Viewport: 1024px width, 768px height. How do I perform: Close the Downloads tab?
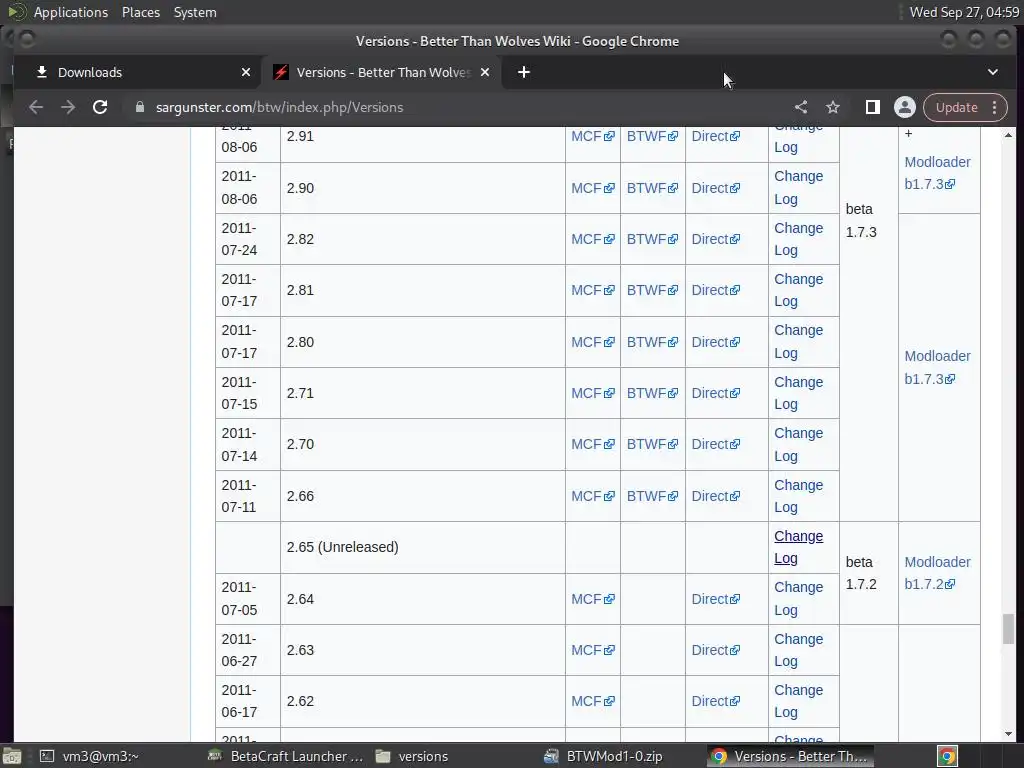tap(246, 72)
